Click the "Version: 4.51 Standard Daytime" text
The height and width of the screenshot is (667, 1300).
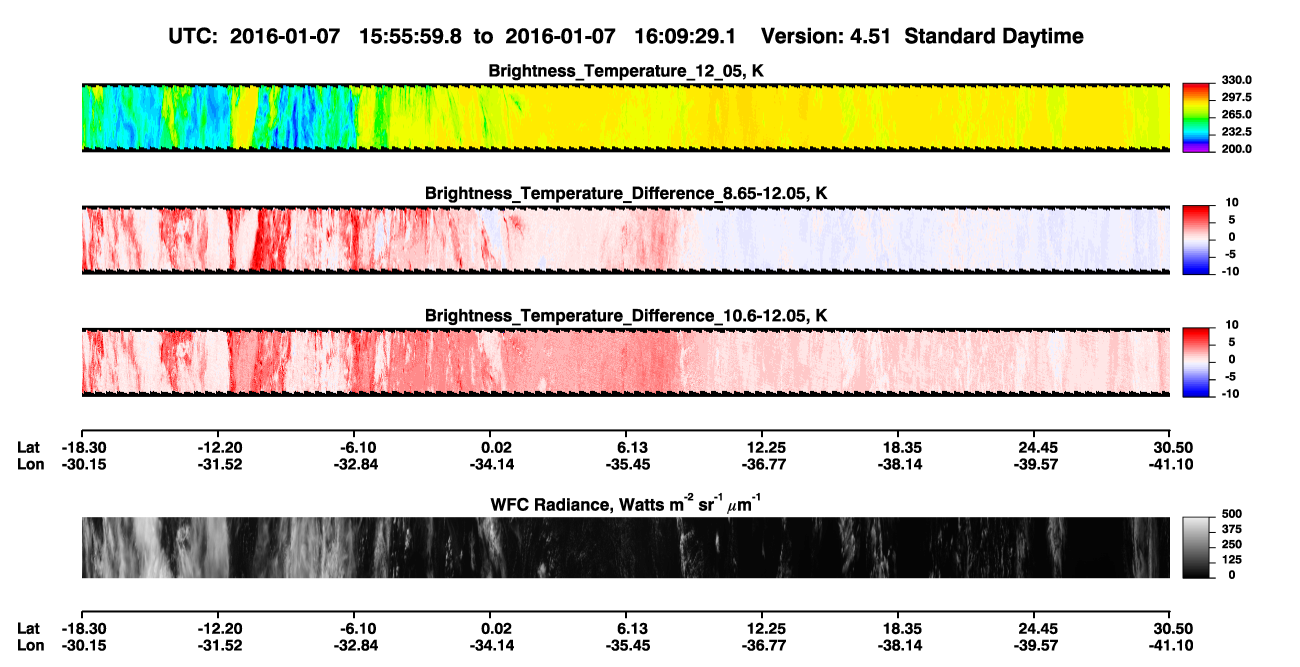pyautogui.click(x=922, y=37)
